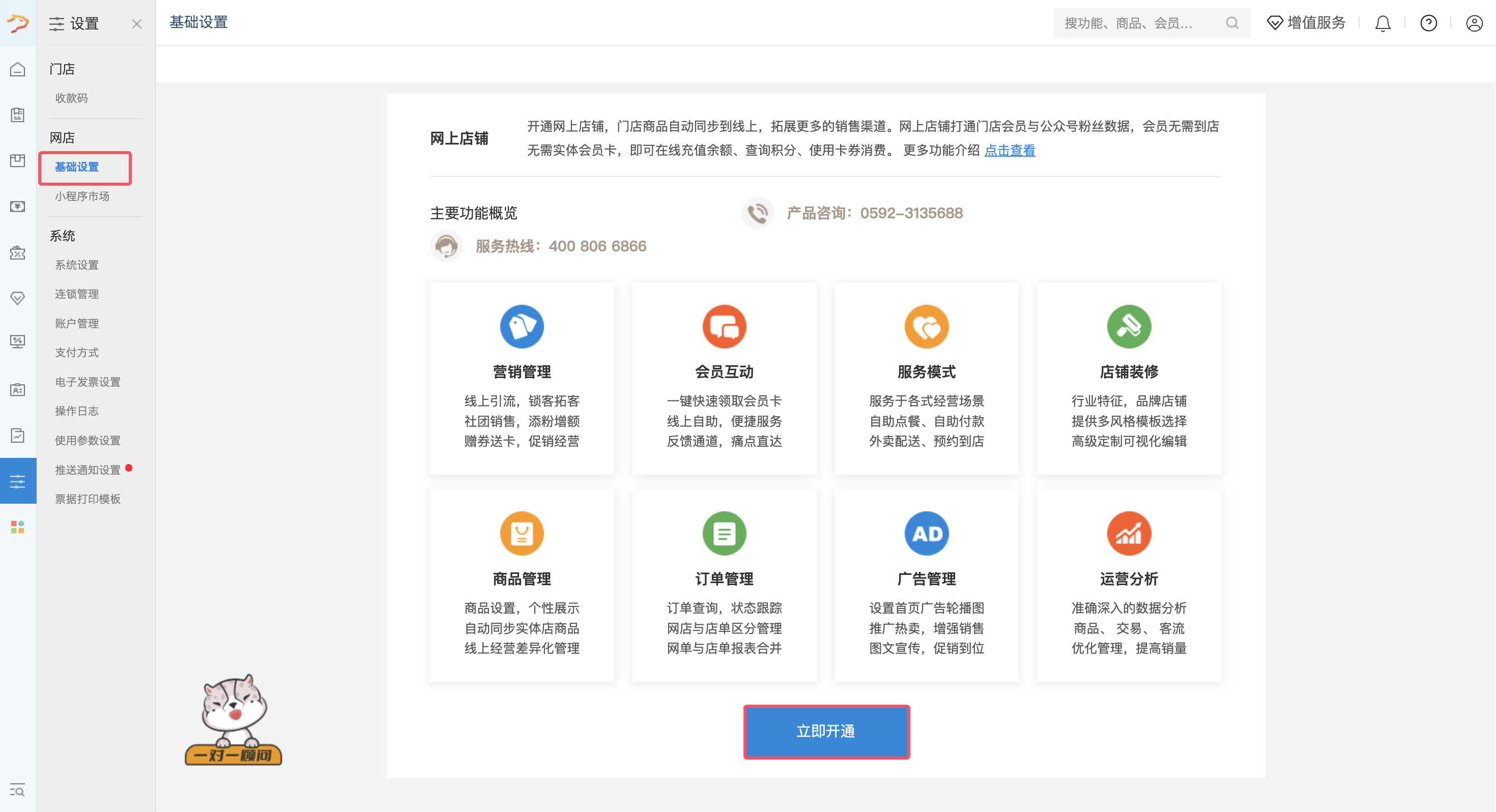The width and height of the screenshot is (1496, 812).
Task: Click the 店铺装修 card title
Action: pos(1129,372)
